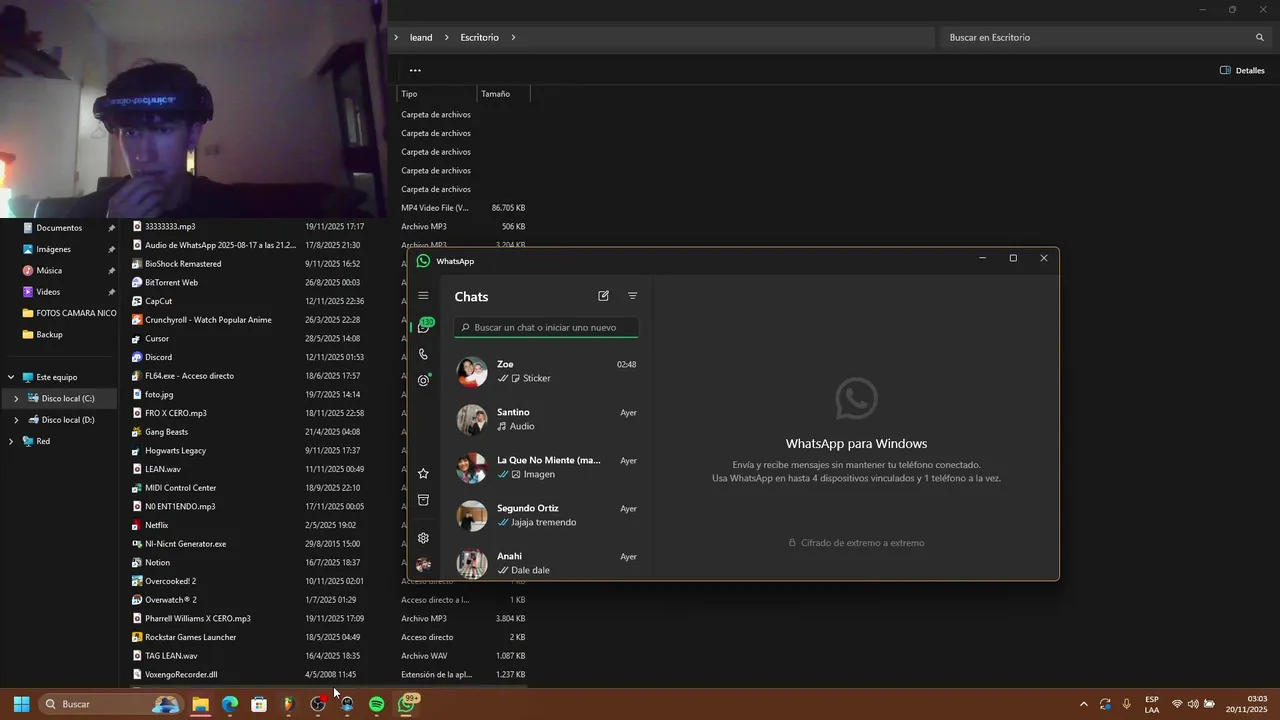Open Música in Explorer quick access
The width and height of the screenshot is (1280, 720).
point(49,270)
